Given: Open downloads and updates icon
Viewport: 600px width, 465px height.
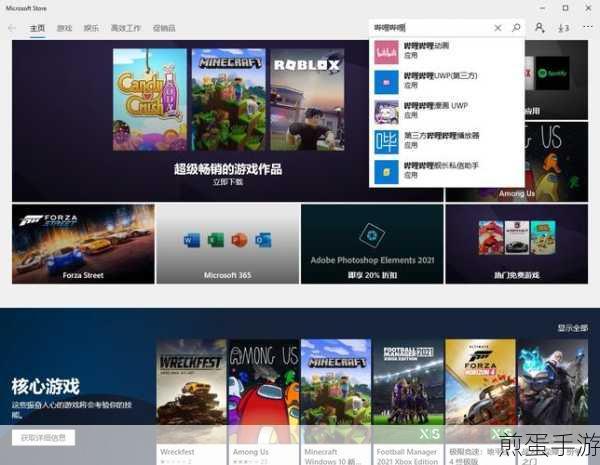Looking at the screenshot, I should [x=563, y=28].
